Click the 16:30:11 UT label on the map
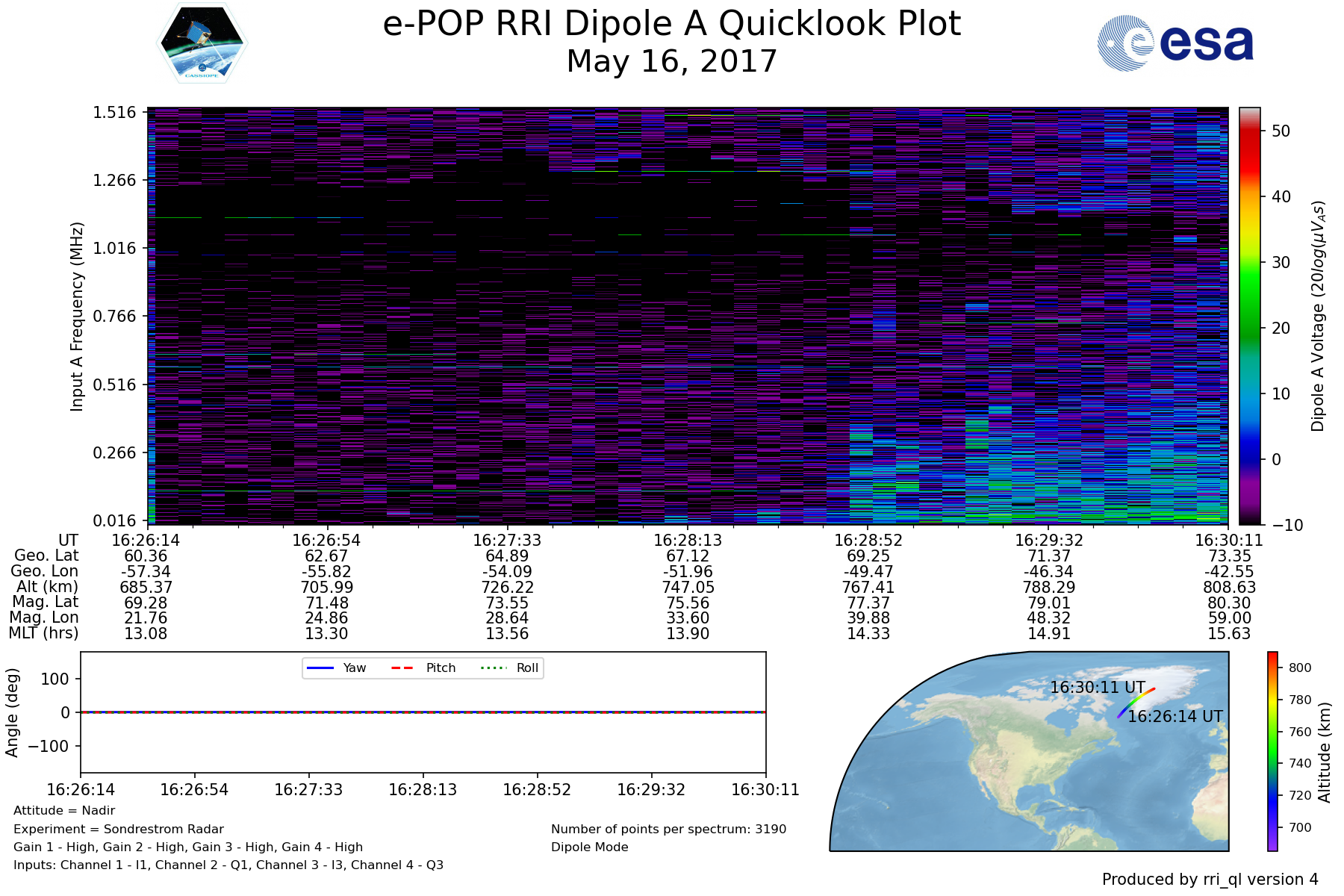Image resolution: width=1344 pixels, height=896 pixels. [x=1097, y=687]
